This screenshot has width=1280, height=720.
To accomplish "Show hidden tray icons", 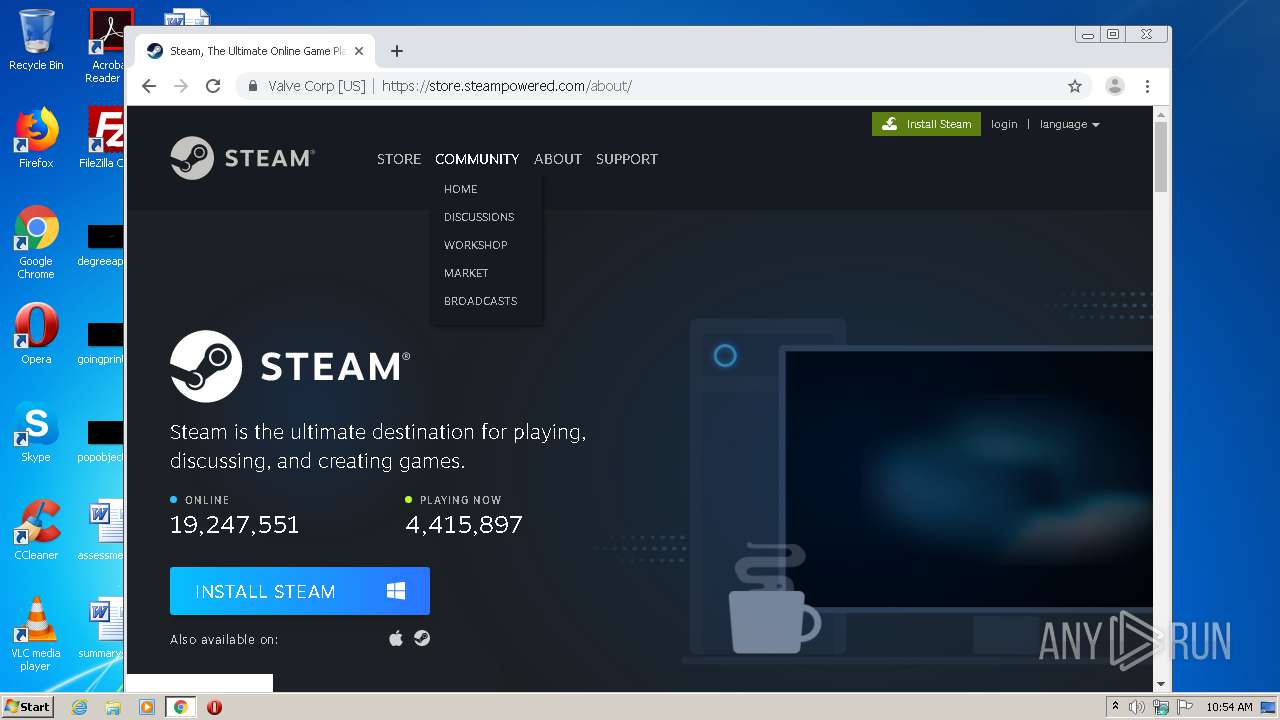I will tap(1115, 707).
